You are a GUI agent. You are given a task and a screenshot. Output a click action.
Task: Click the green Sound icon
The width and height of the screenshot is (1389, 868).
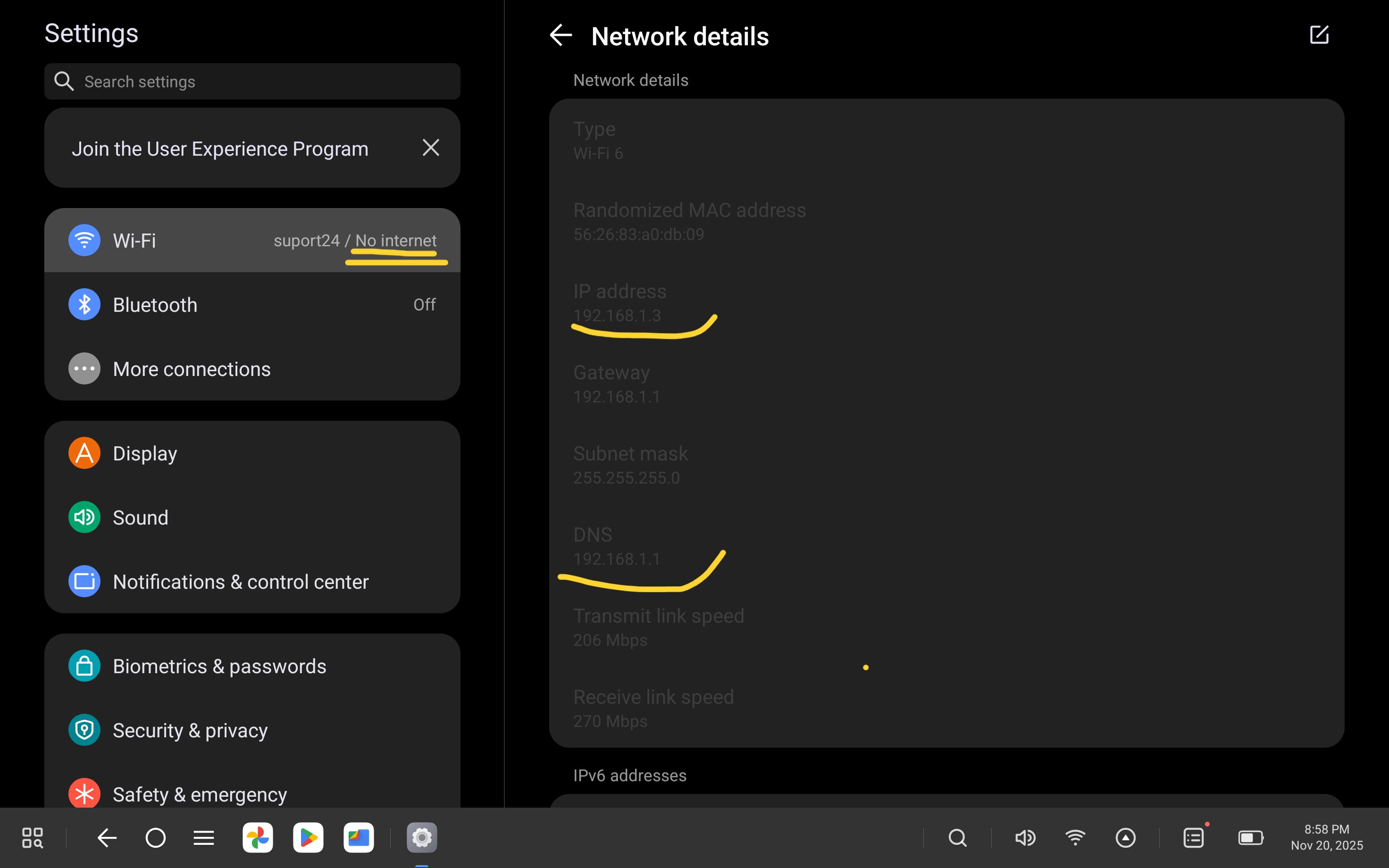coord(84,517)
